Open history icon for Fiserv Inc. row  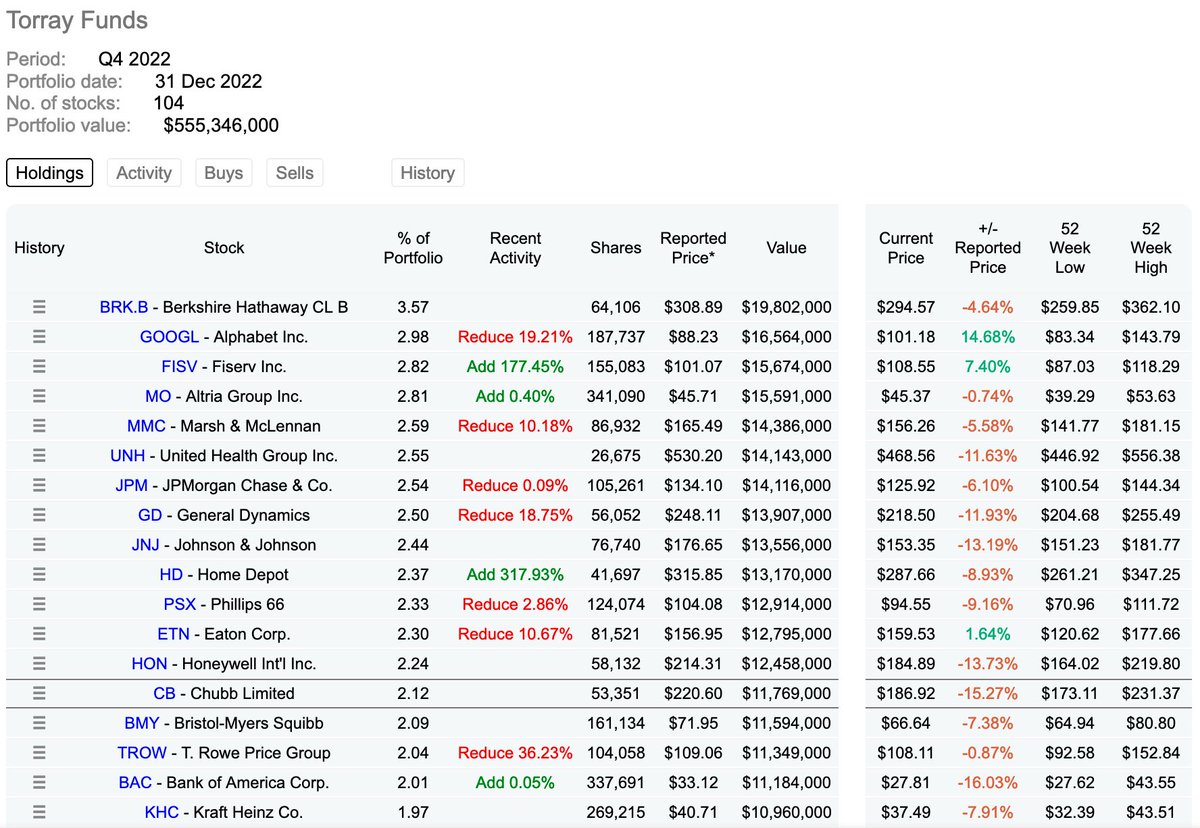click(x=39, y=366)
